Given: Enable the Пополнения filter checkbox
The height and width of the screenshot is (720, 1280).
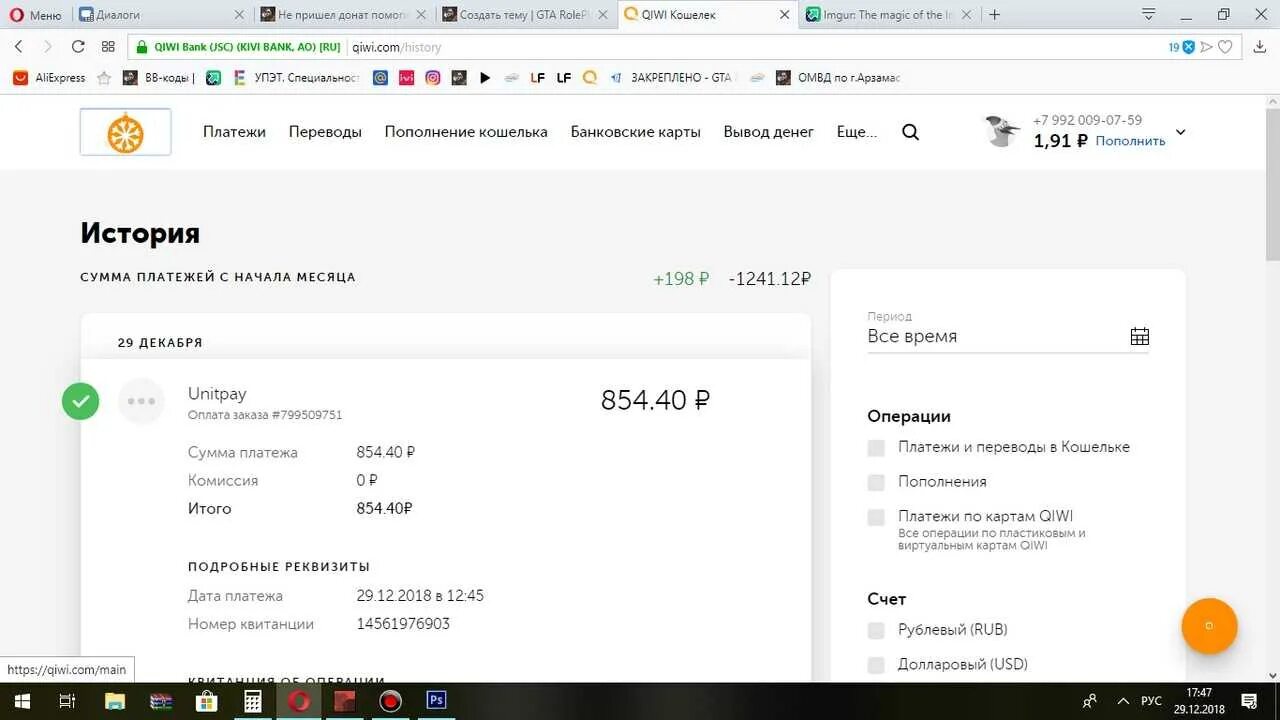Looking at the screenshot, I should (x=876, y=482).
